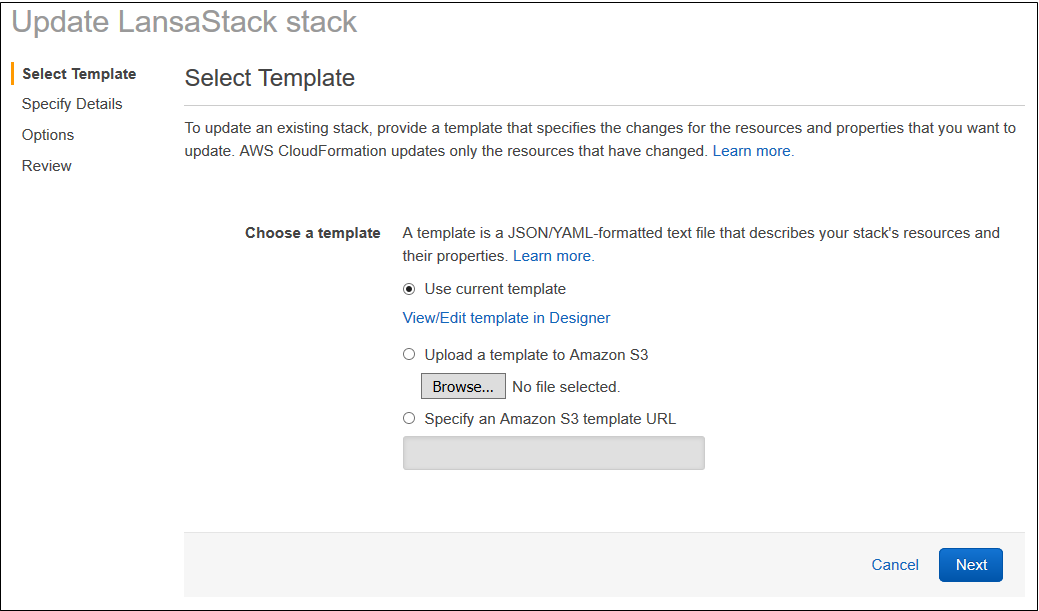The width and height of the screenshot is (1039, 611).
Task: Enable 'Specify an Amazon S3 template URL' option
Action: [409, 419]
